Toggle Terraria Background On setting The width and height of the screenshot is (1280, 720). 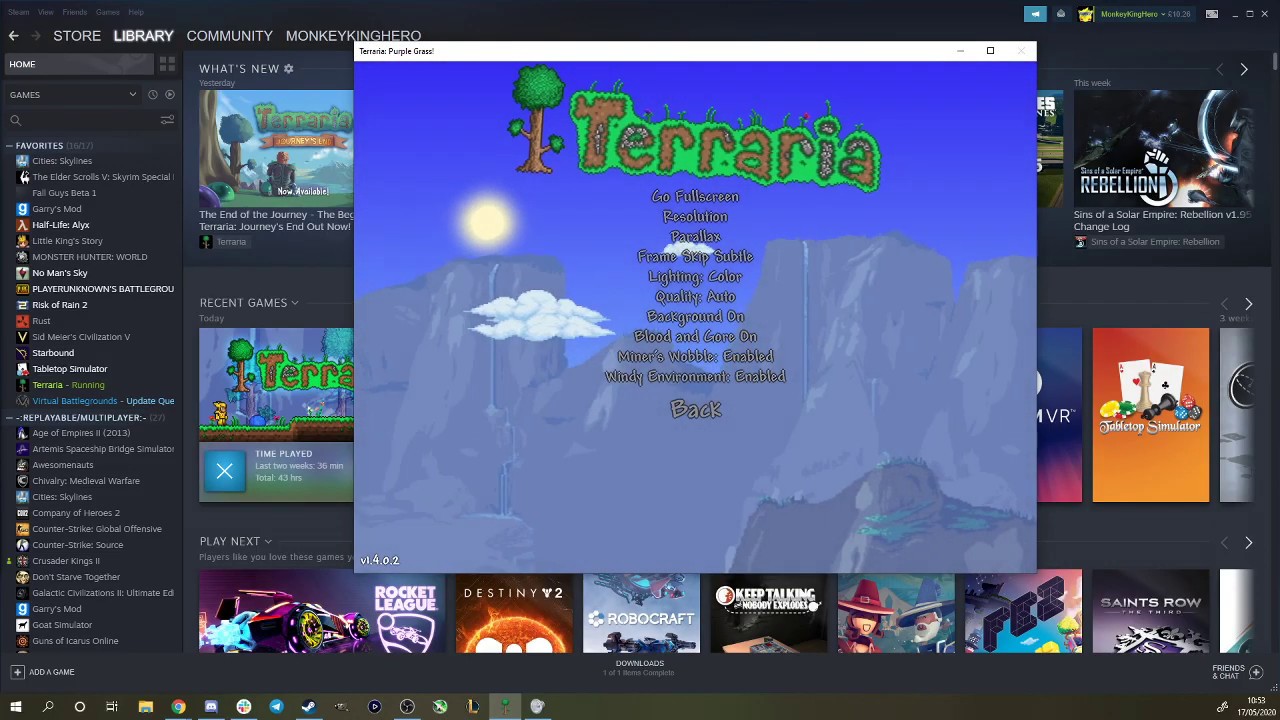pyautogui.click(x=695, y=317)
